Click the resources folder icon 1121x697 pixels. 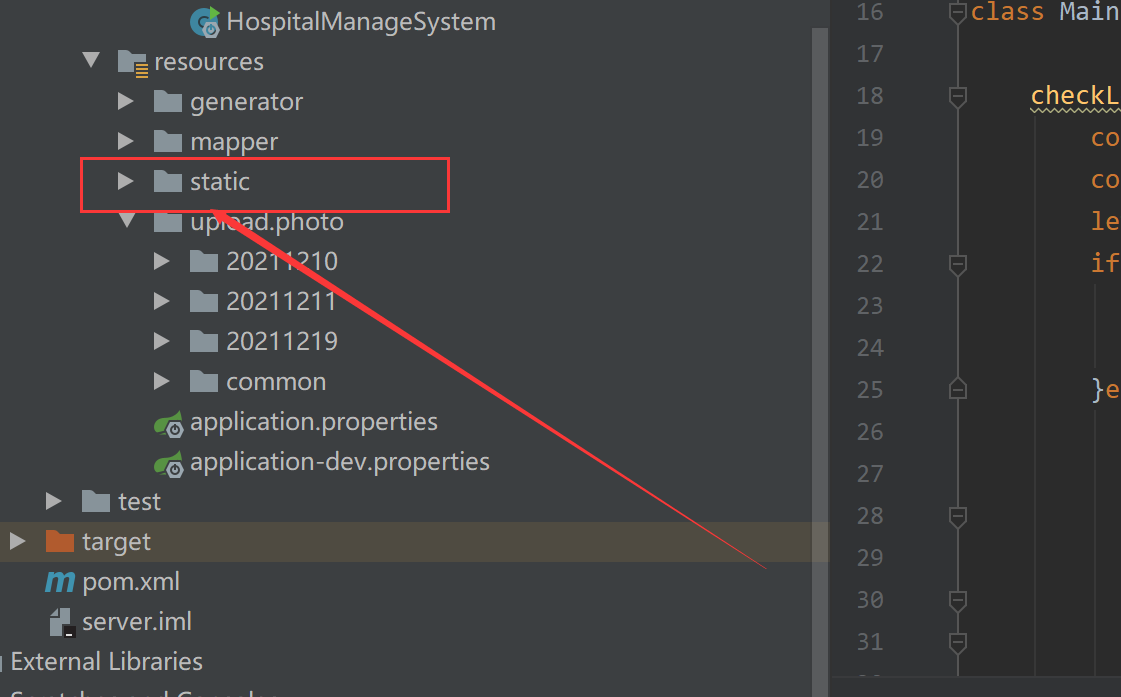click(132, 61)
